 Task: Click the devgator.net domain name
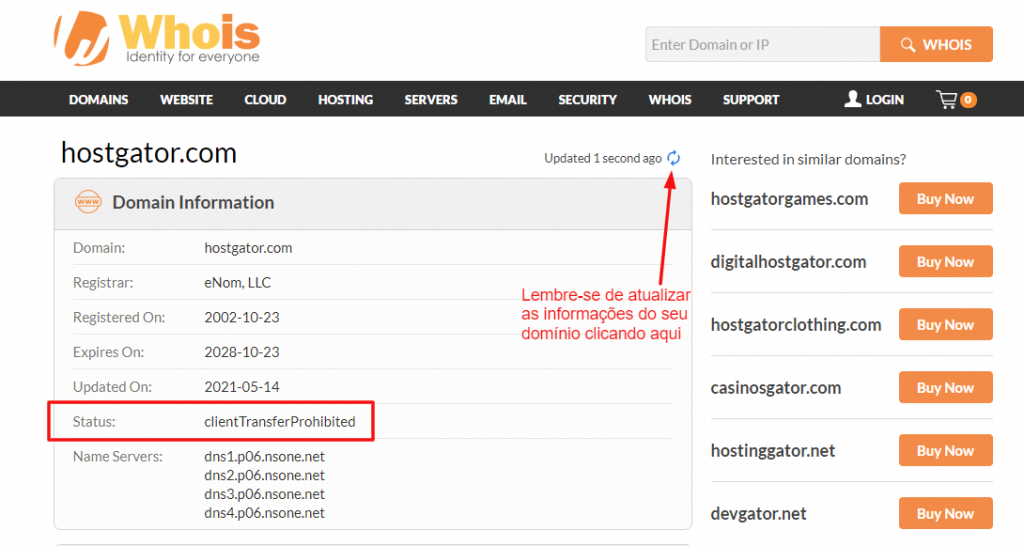click(x=758, y=514)
